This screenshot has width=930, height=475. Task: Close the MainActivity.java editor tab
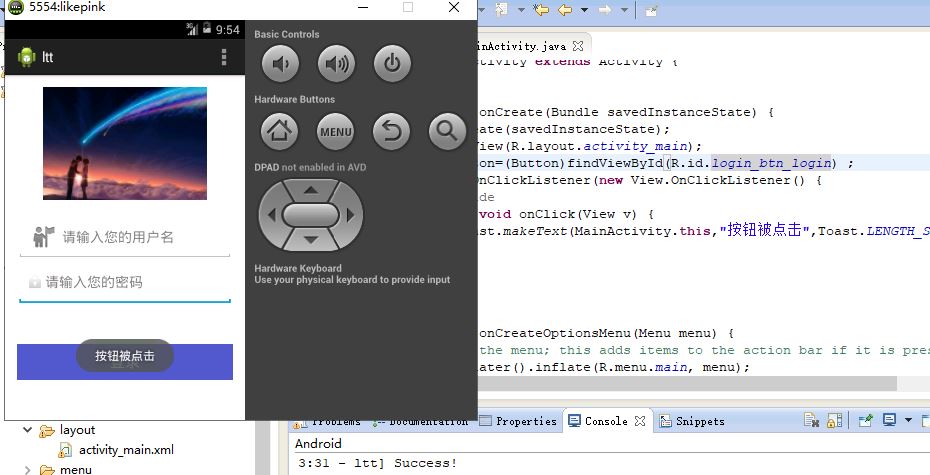coord(578,46)
